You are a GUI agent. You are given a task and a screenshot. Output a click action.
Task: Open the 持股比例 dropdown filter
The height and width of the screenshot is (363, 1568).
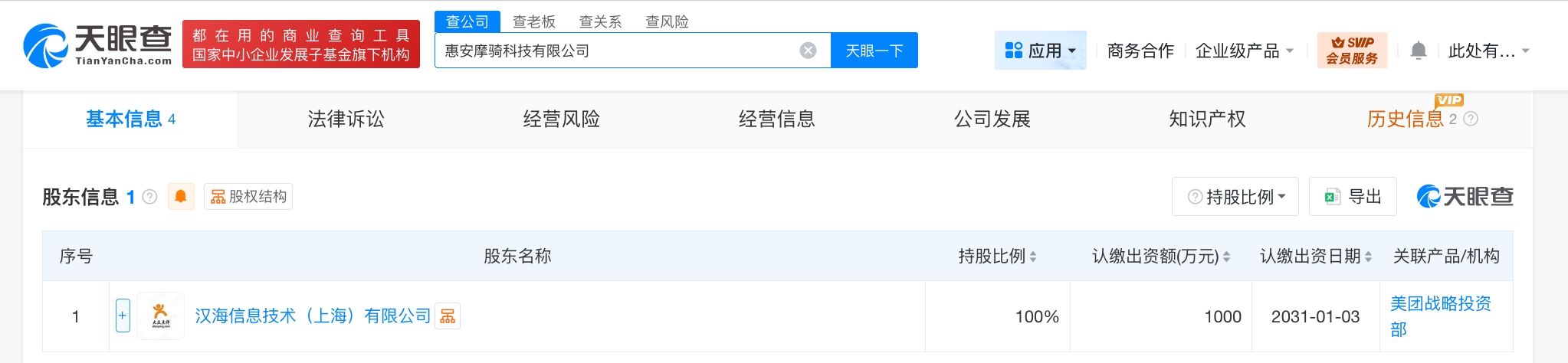click(1235, 197)
